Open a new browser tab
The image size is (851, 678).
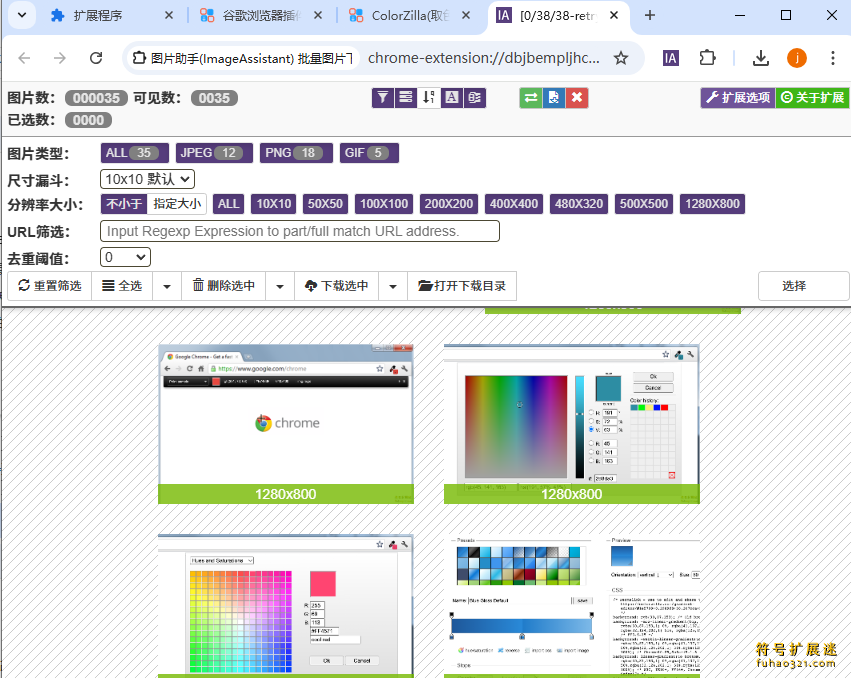tap(650, 16)
